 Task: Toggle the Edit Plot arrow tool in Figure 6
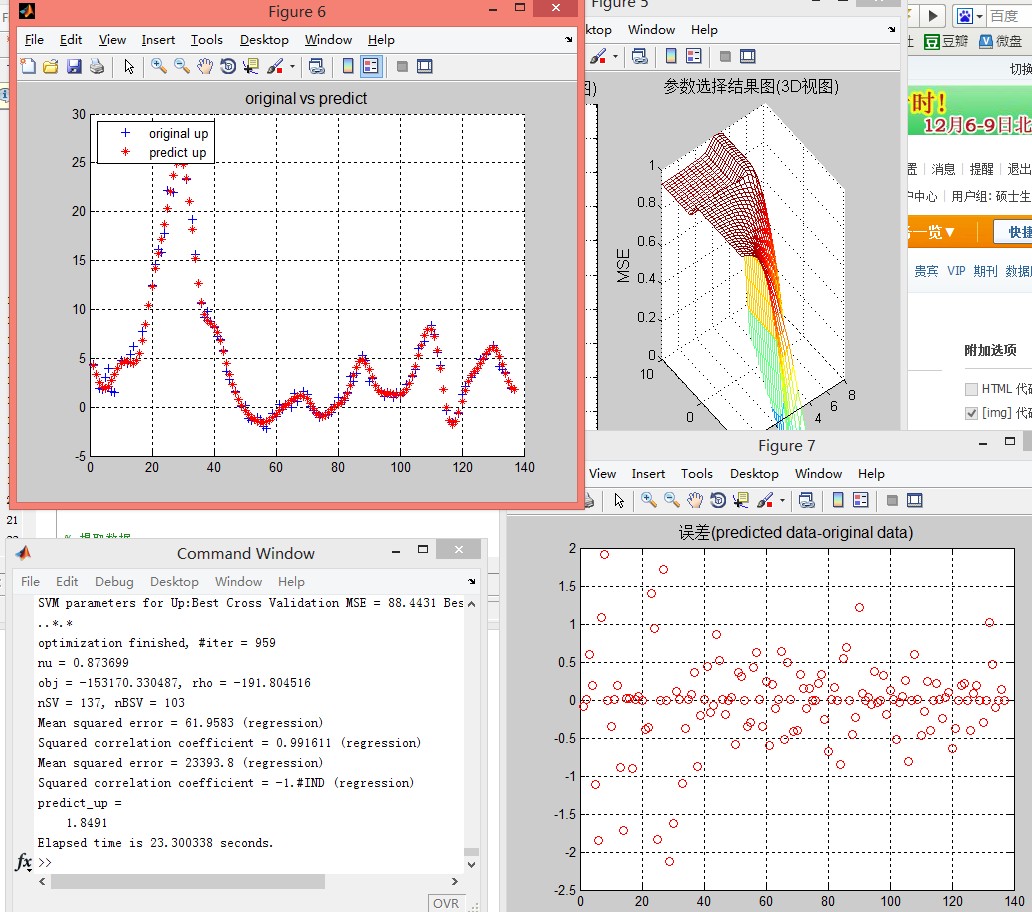tap(127, 68)
